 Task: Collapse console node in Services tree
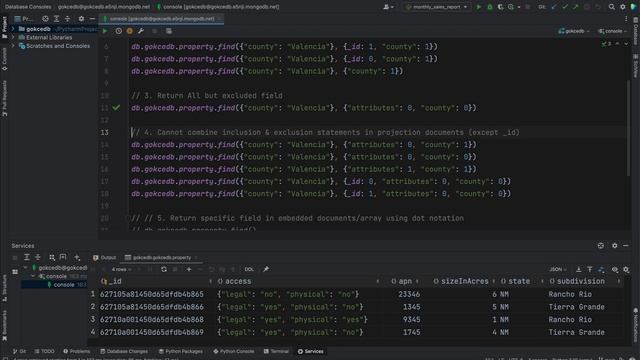click(x=33, y=276)
